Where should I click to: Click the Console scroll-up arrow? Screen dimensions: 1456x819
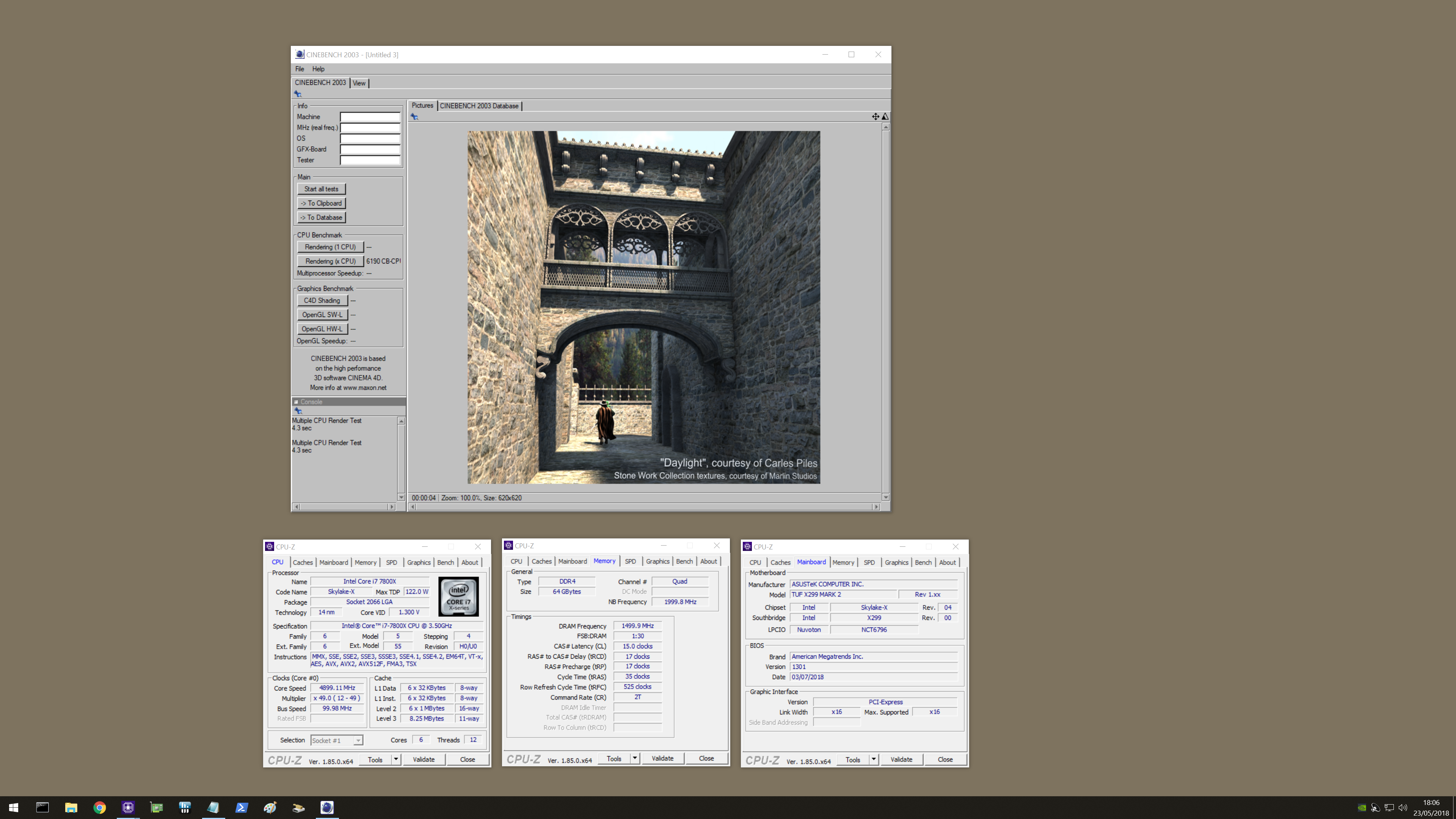pyautogui.click(x=401, y=421)
